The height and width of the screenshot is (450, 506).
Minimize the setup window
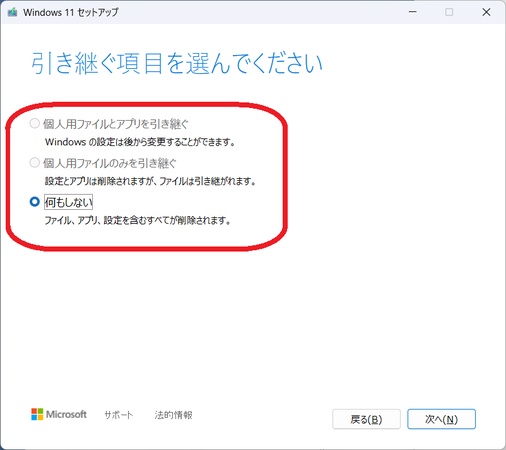(x=413, y=12)
